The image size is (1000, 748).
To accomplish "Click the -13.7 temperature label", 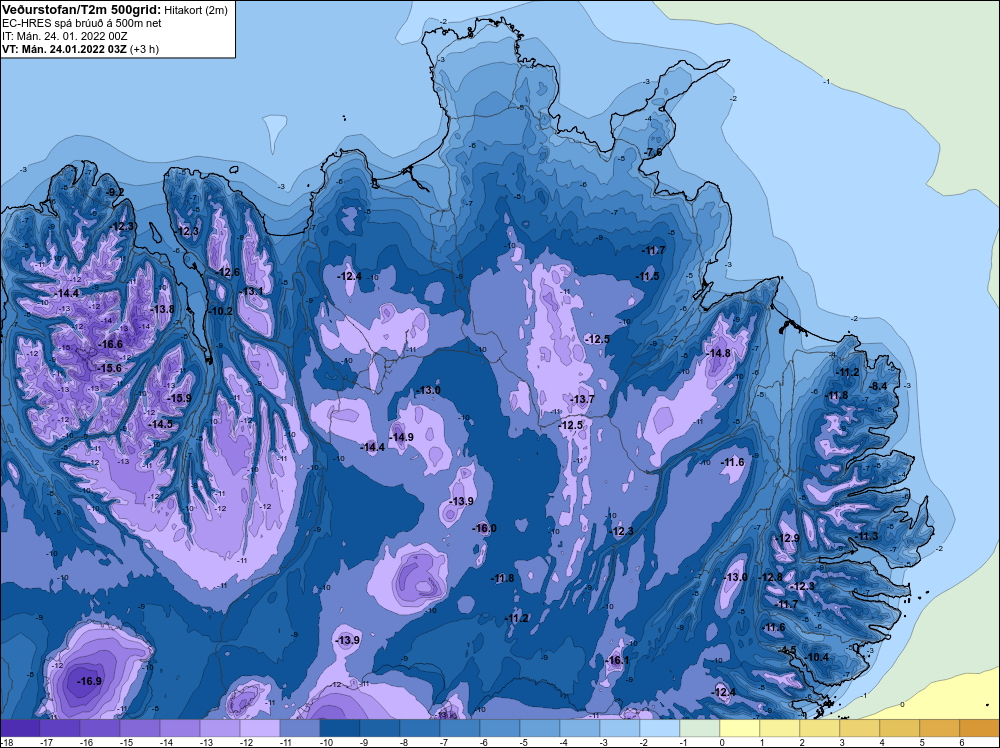I will [x=582, y=400].
